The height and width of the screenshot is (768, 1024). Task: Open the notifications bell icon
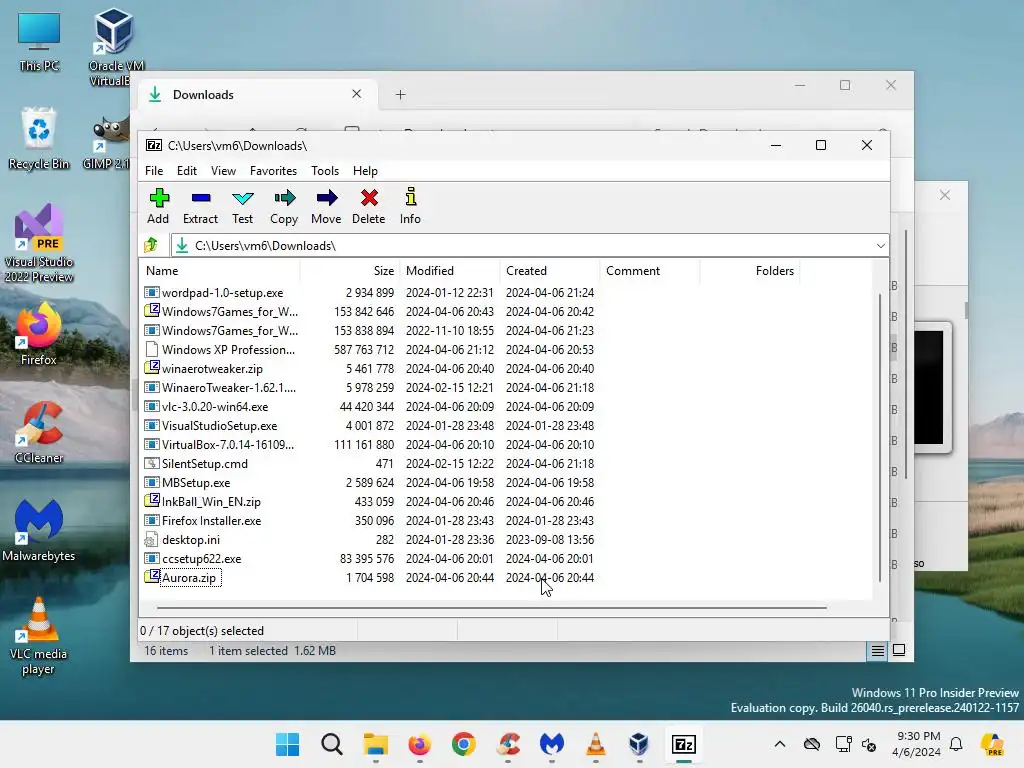[x=956, y=744]
